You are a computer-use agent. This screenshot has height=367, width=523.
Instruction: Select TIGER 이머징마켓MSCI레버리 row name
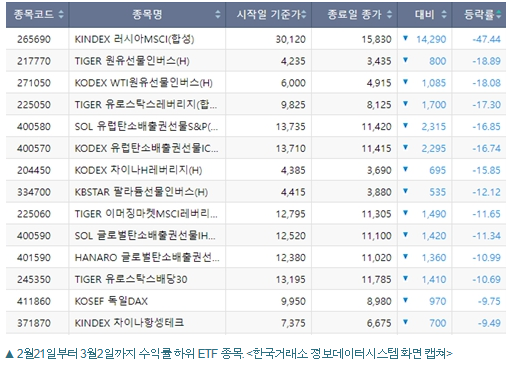146,214
